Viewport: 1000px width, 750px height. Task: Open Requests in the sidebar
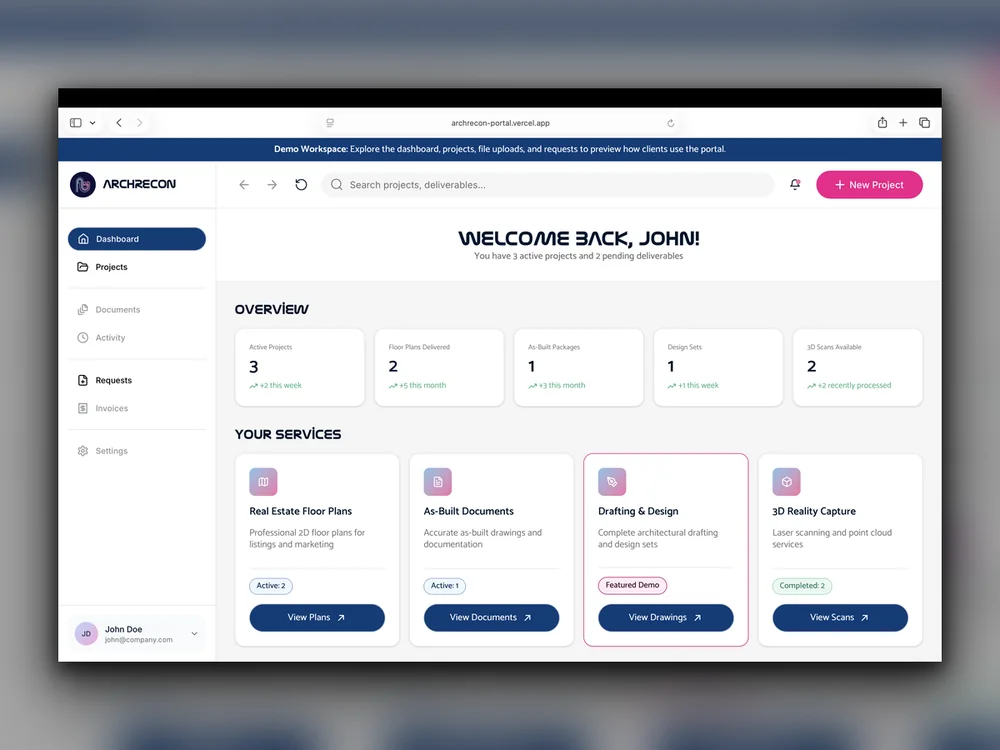tap(136, 380)
